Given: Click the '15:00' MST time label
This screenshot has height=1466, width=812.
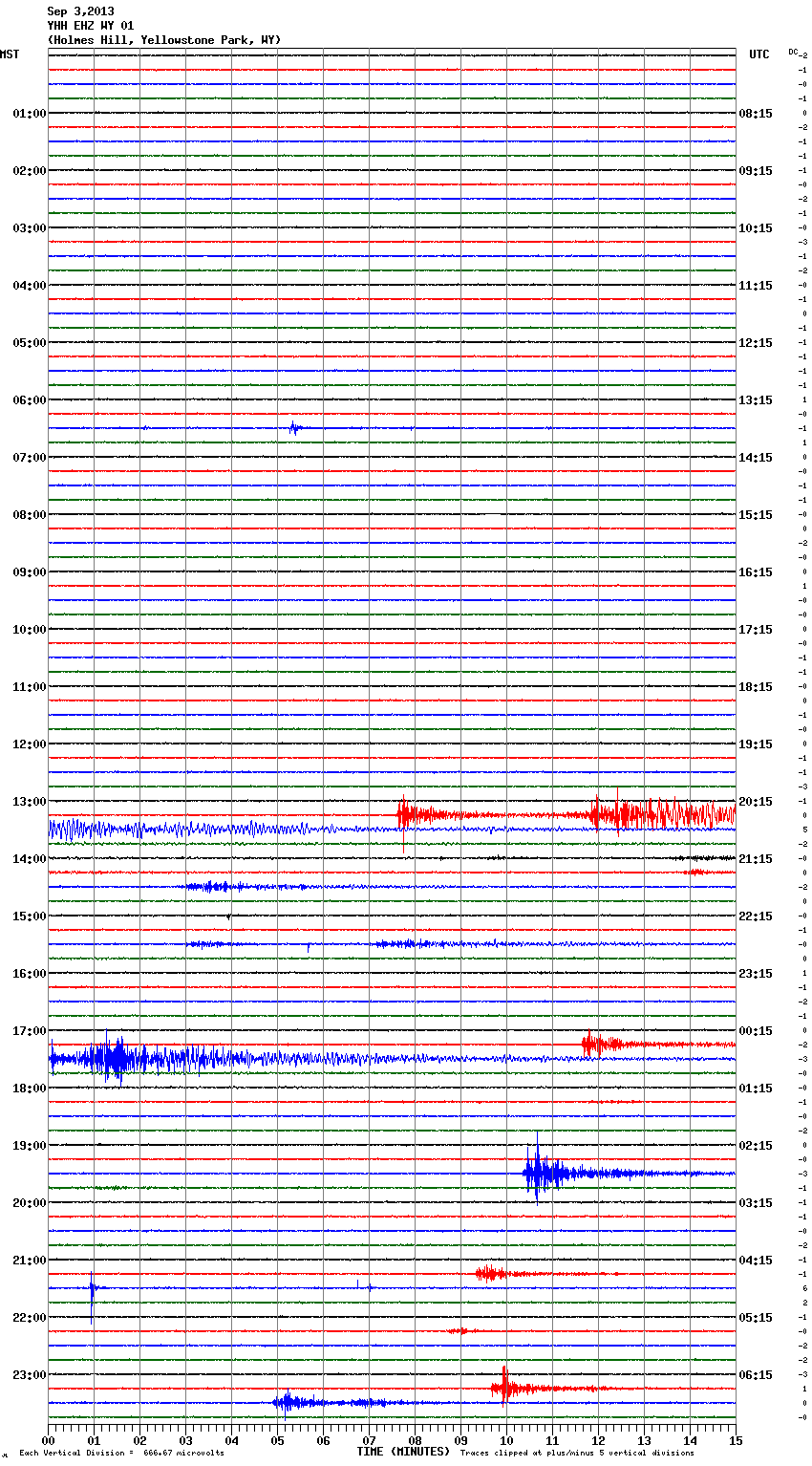Looking at the screenshot, I should pyautogui.click(x=30, y=916).
